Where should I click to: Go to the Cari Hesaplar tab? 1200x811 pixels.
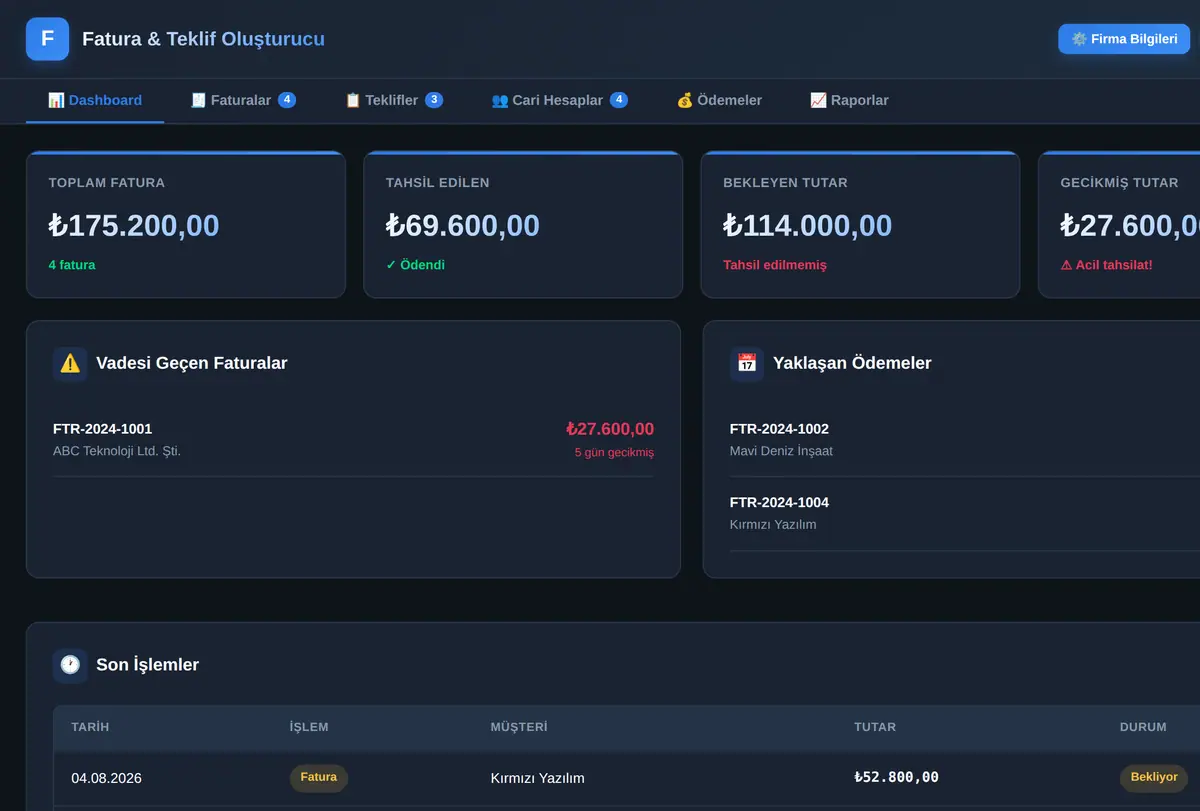pos(560,100)
